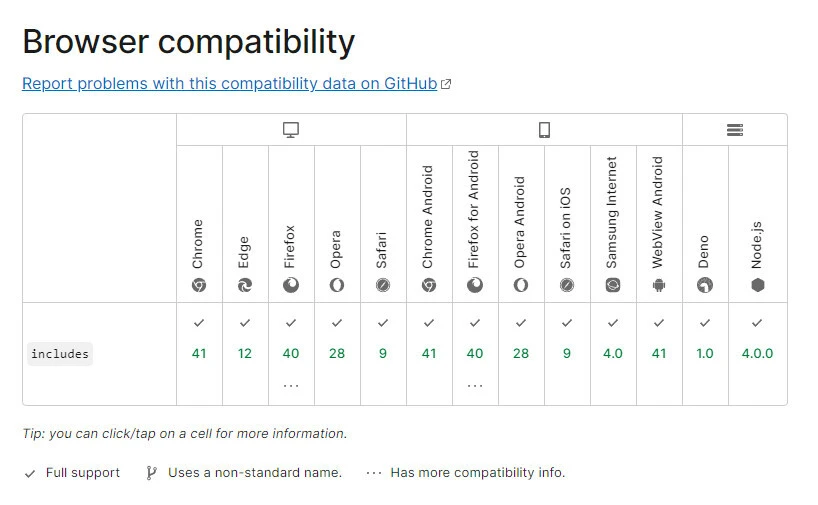Expand the Chrome 41 support cell
Image resolution: width=818 pixels, height=505 pixels.
click(199, 353)
